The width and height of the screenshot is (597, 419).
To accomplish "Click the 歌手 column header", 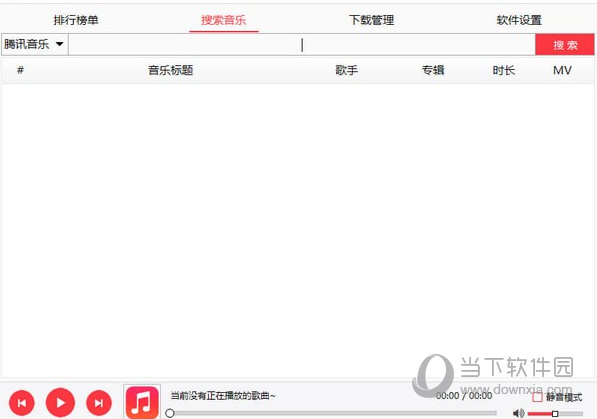I will point(346,70).
